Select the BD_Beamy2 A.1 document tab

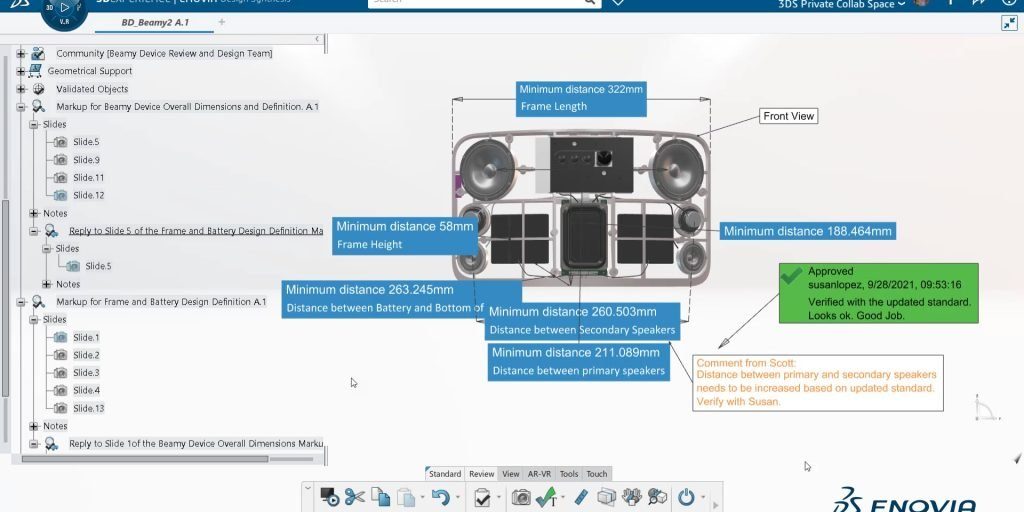point(155,23)
